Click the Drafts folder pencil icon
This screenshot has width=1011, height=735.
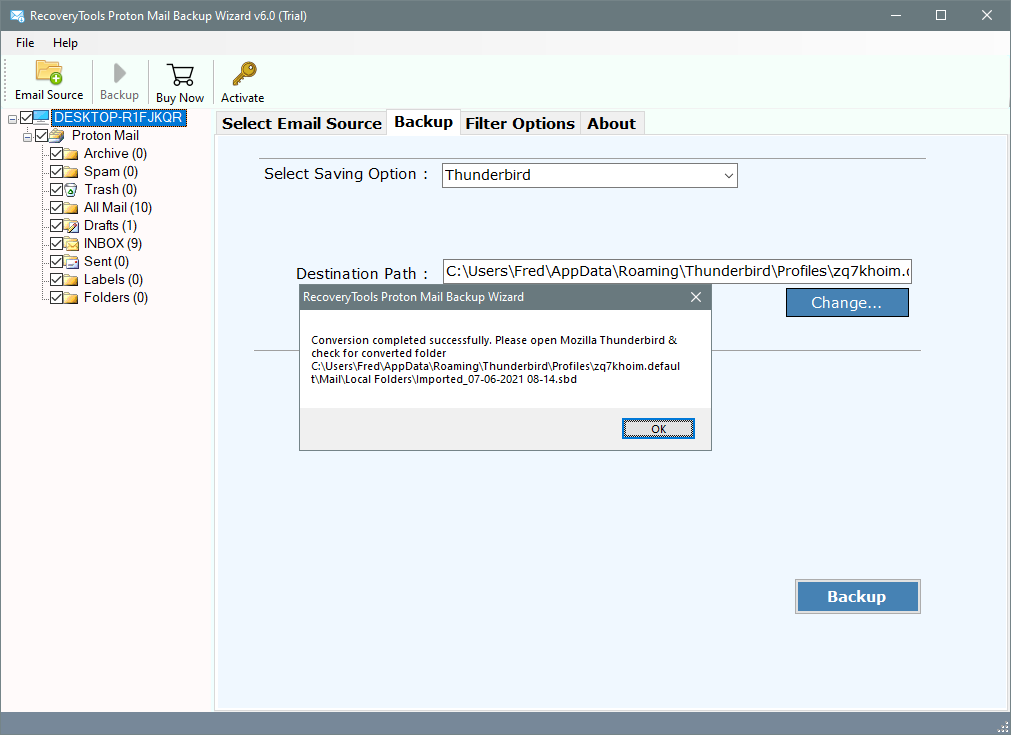coord(71,226)
